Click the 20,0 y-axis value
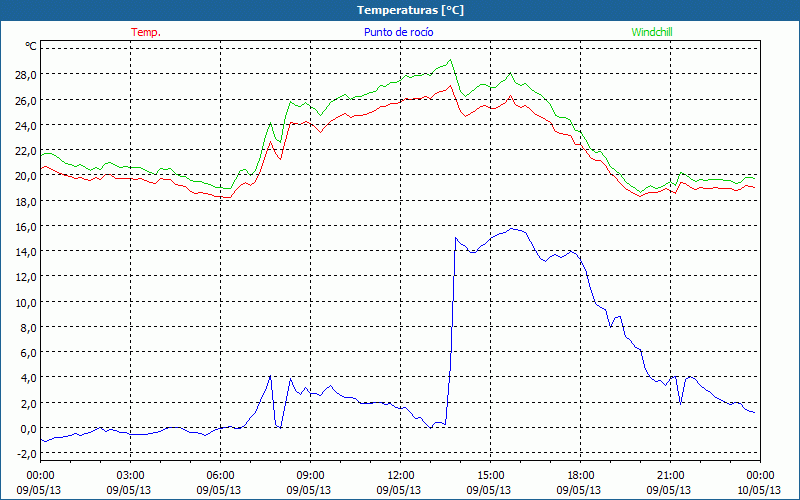The image size is (800, 500). 26,176
